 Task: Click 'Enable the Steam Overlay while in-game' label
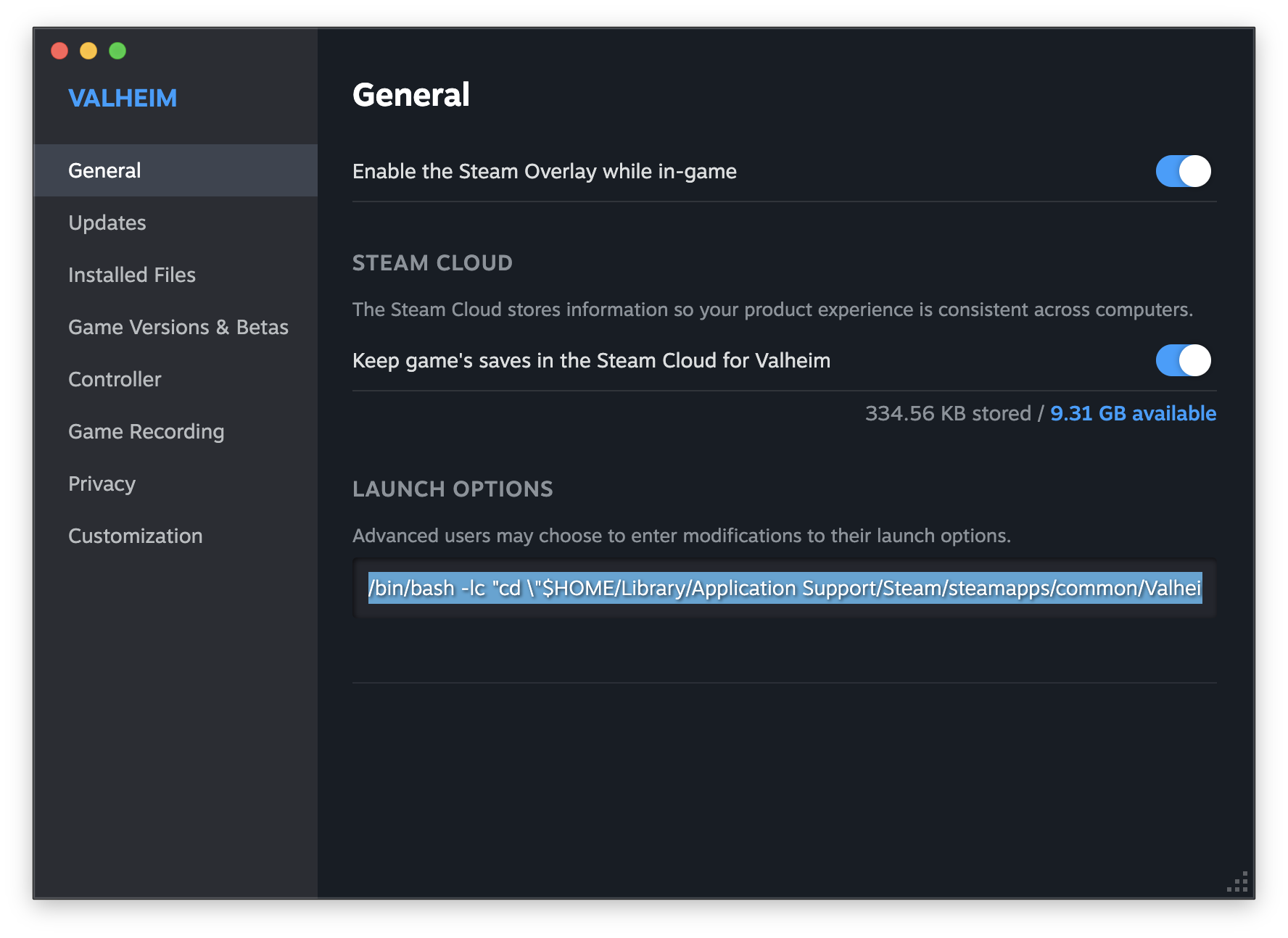click(x=545, y=171)
